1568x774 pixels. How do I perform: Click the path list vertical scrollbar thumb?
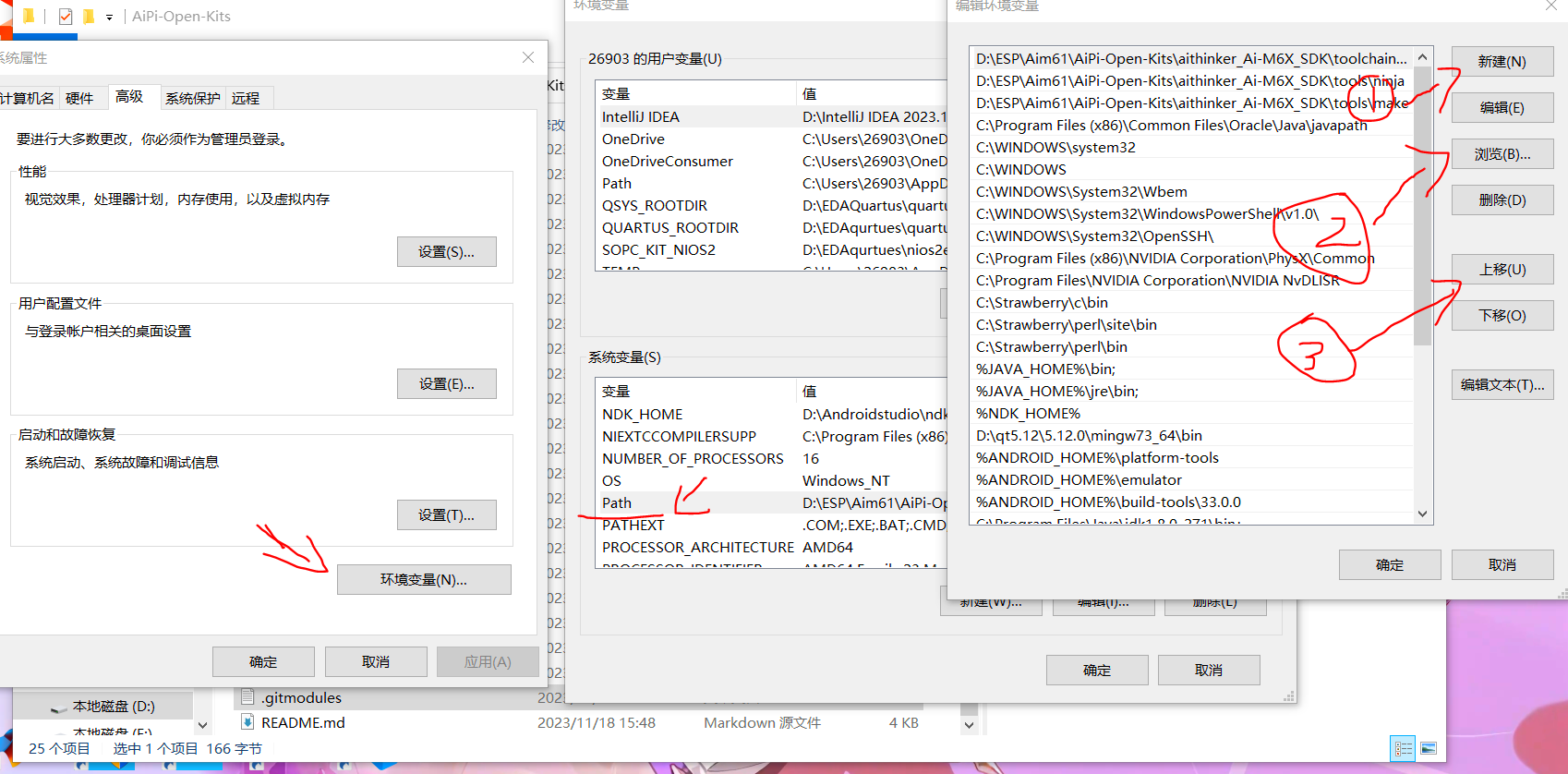[1422, 206]
